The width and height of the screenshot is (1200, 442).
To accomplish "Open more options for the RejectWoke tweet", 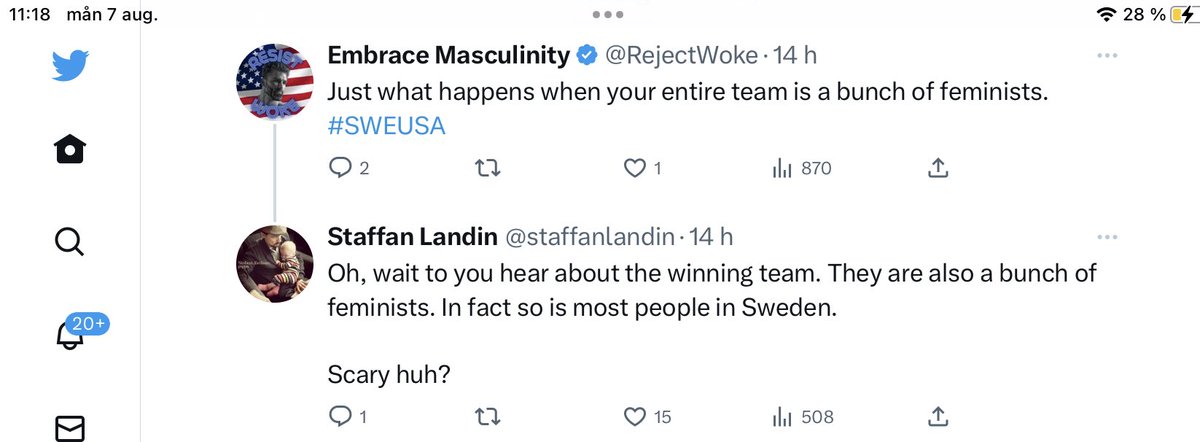I will tap(1107, 55).
